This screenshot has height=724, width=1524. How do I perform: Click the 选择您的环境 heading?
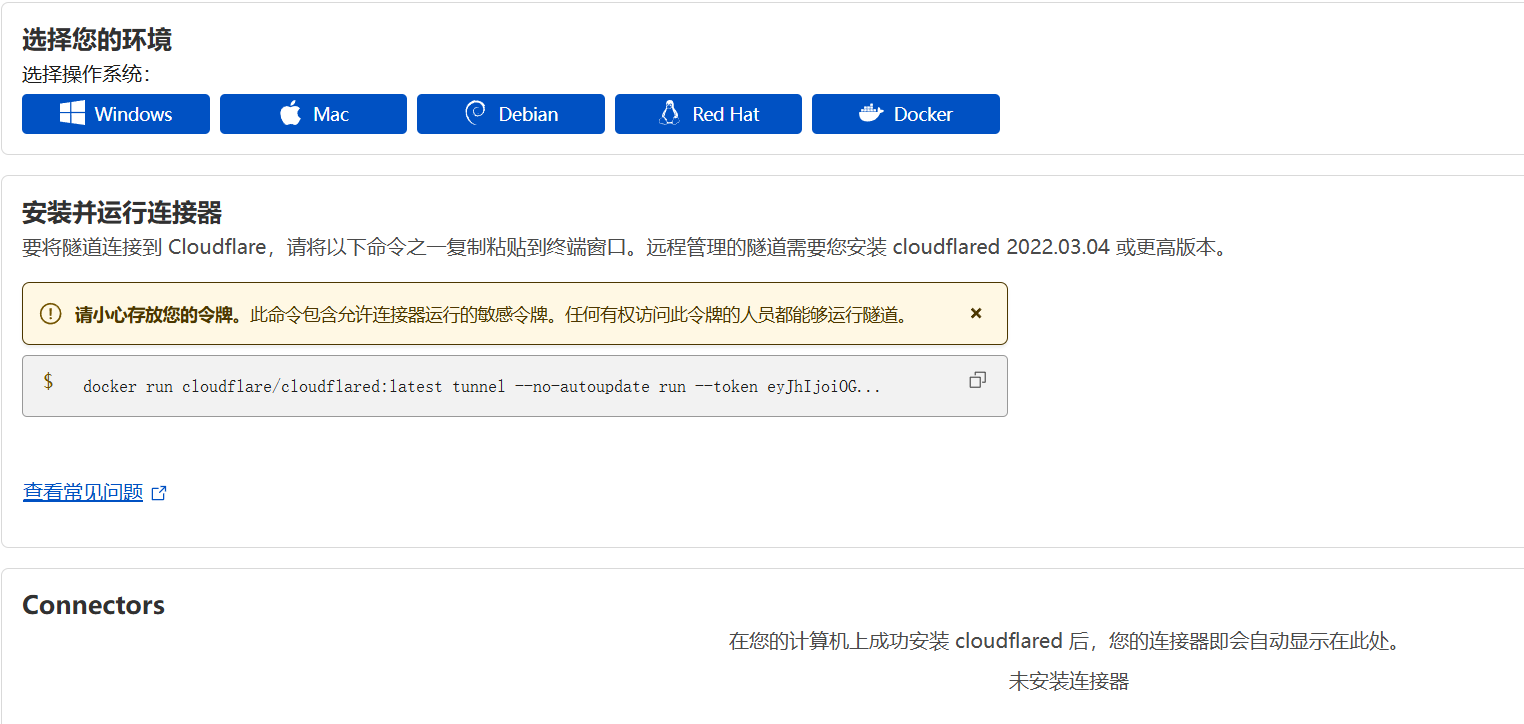97,40
